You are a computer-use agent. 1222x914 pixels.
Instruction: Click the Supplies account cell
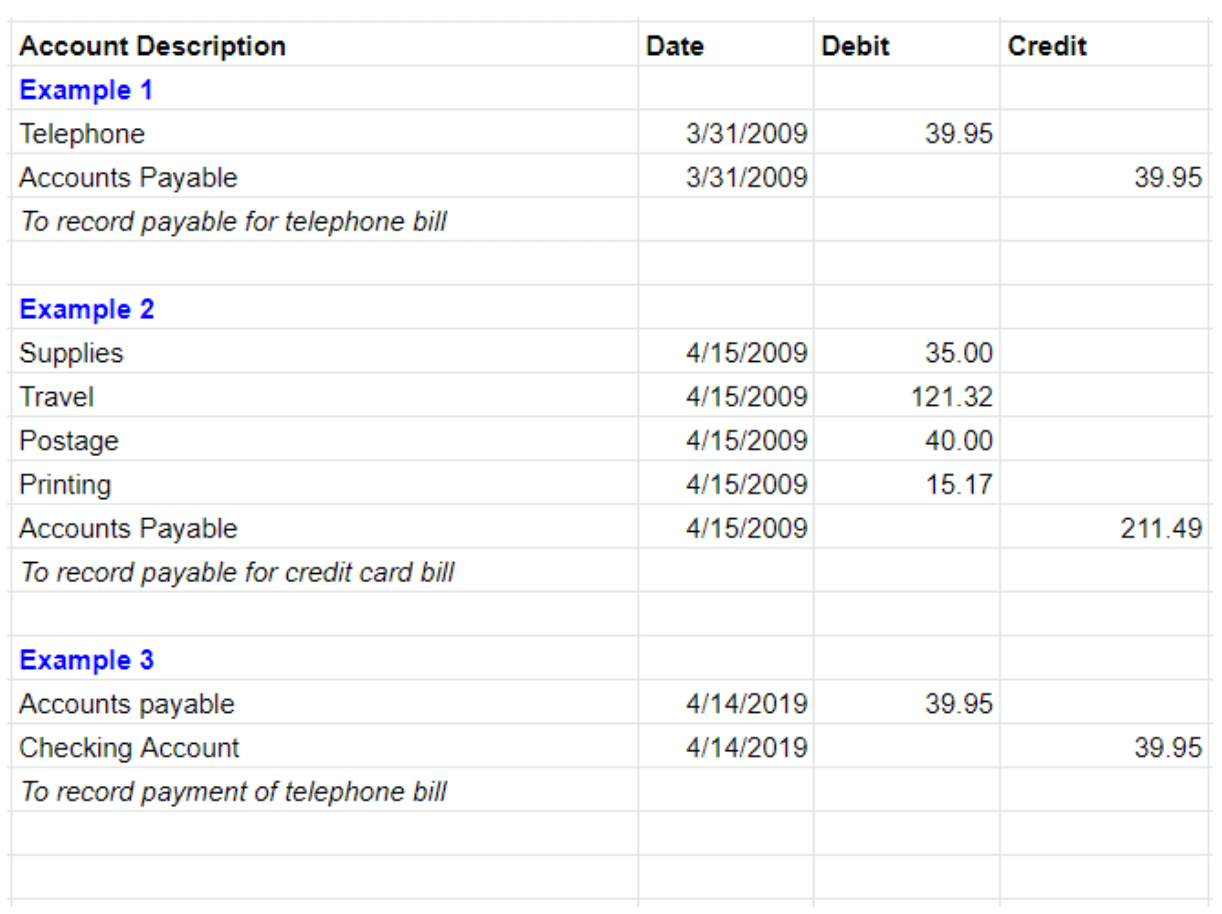[x=72, y=353]
